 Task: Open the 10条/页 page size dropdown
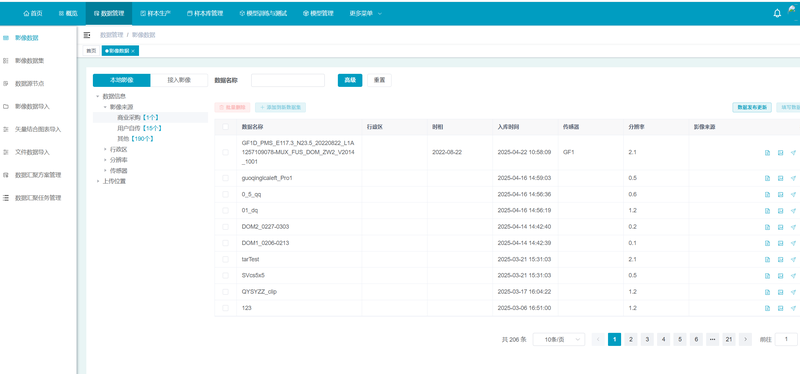tap(559, 339)
